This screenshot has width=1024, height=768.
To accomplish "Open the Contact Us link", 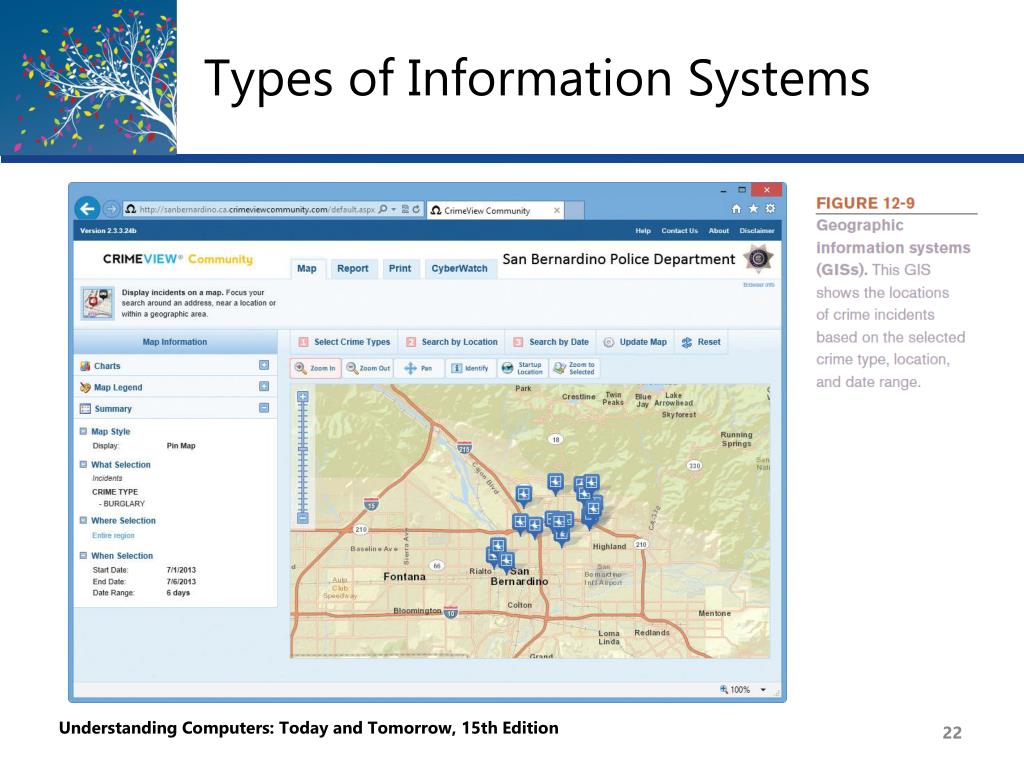I will click(679, 231).
